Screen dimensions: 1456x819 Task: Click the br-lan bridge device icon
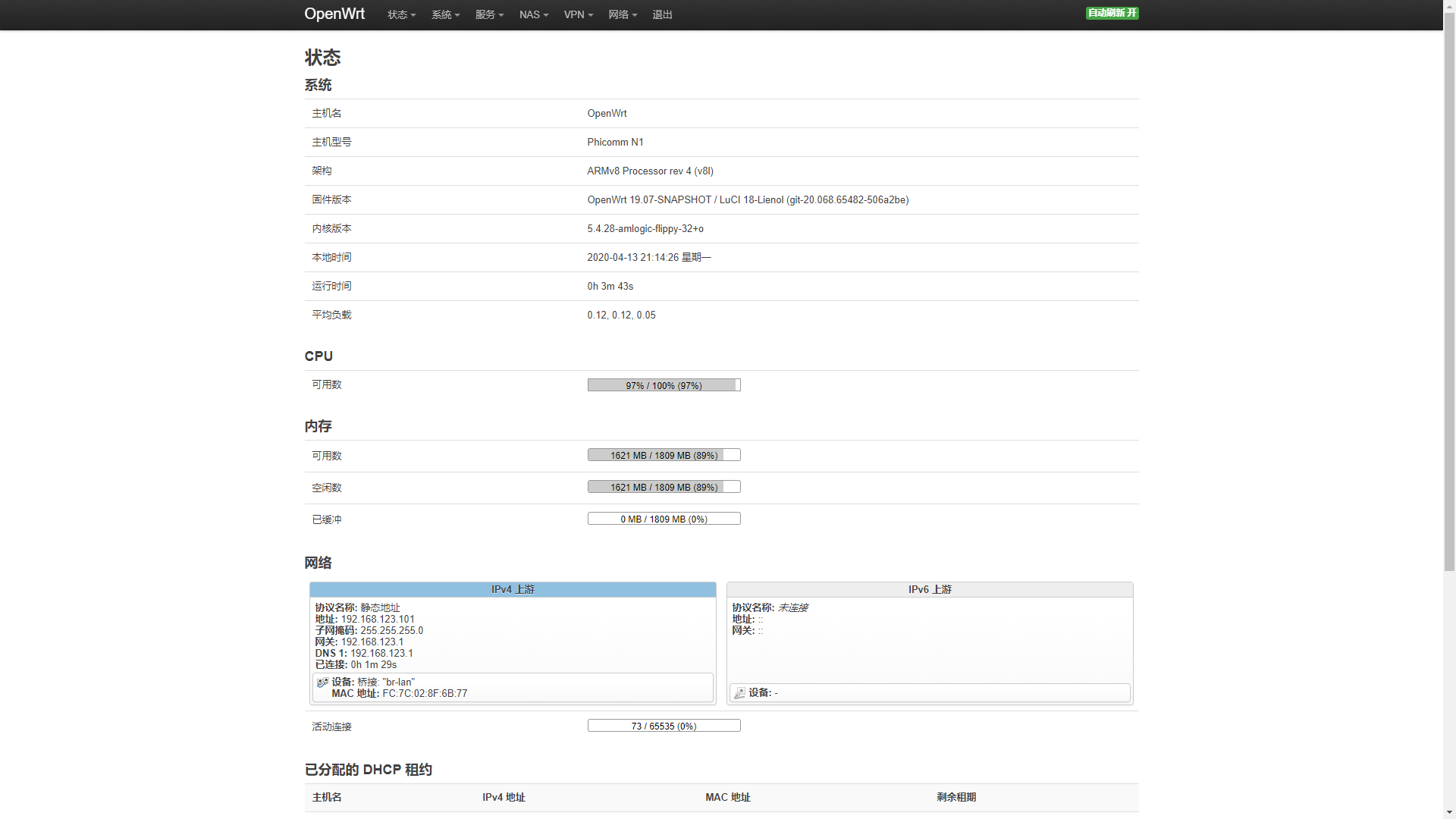point(322,682)
